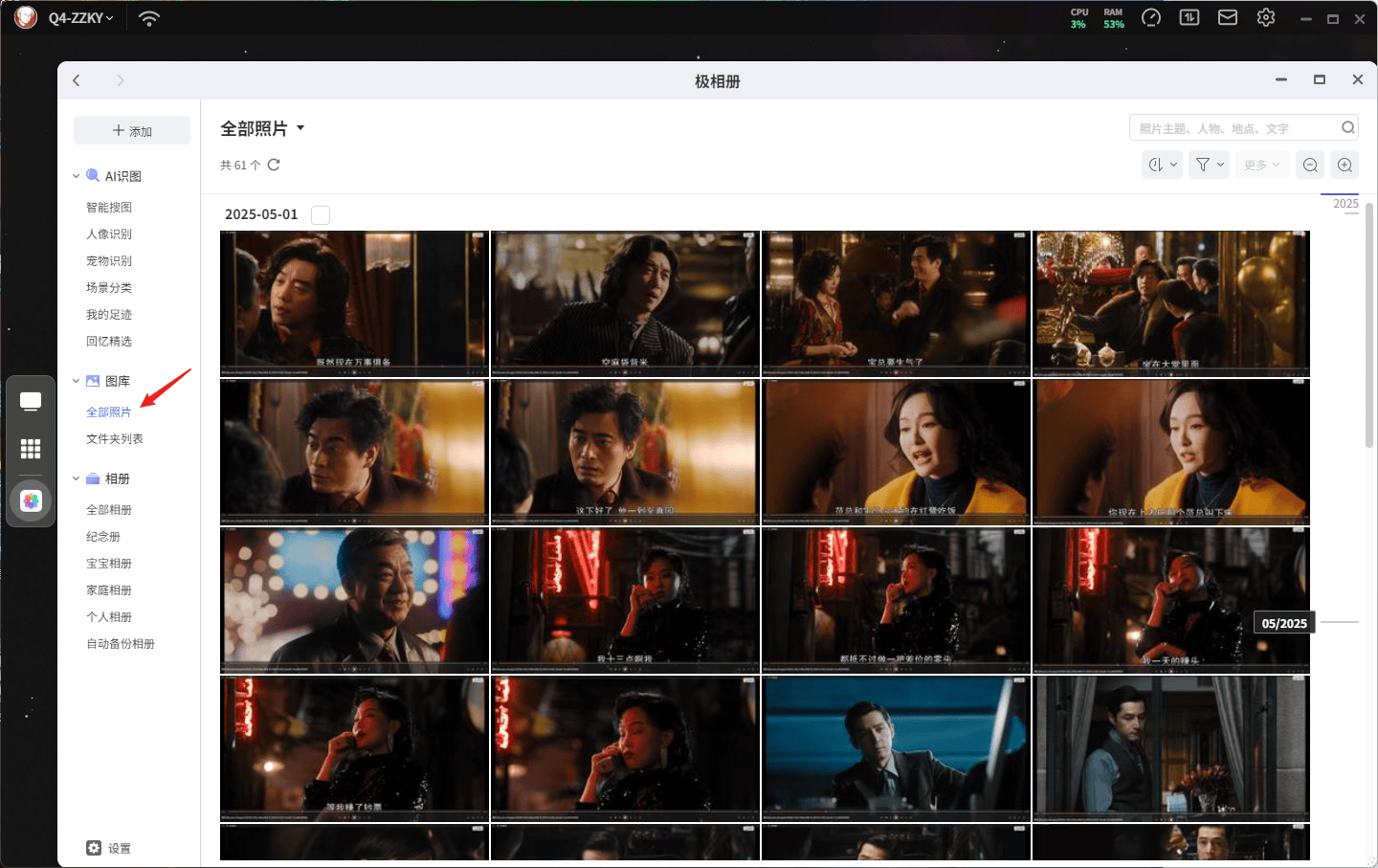Click the forward navigation arrow

pyautogui.click(x=121, y=80)
